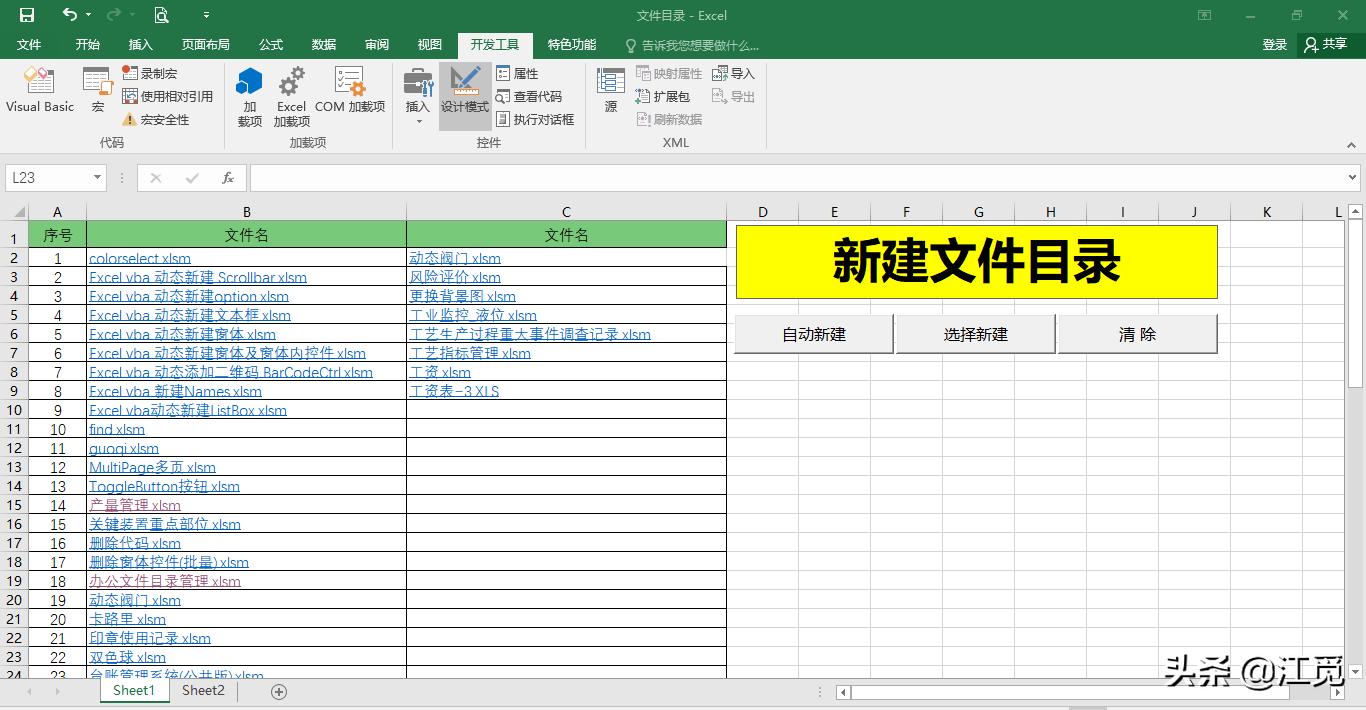Open the Name Box dropdown showing L23
1366x710 pixels.
[95, 176]
